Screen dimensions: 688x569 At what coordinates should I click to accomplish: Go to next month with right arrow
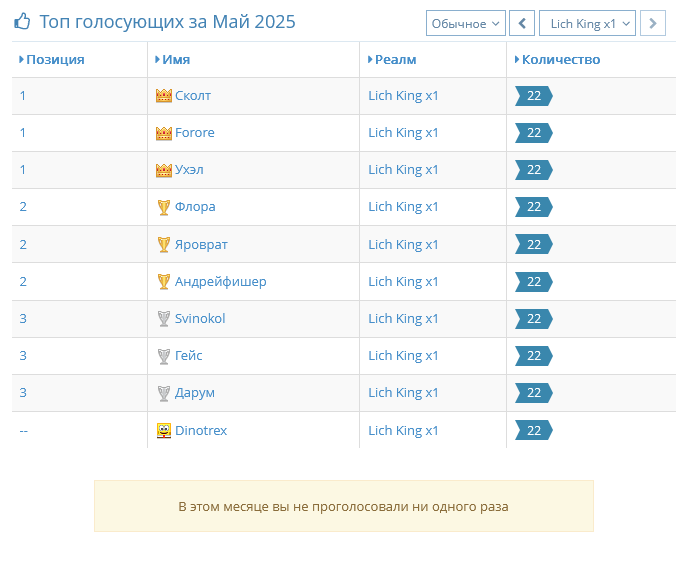point(652,23)
